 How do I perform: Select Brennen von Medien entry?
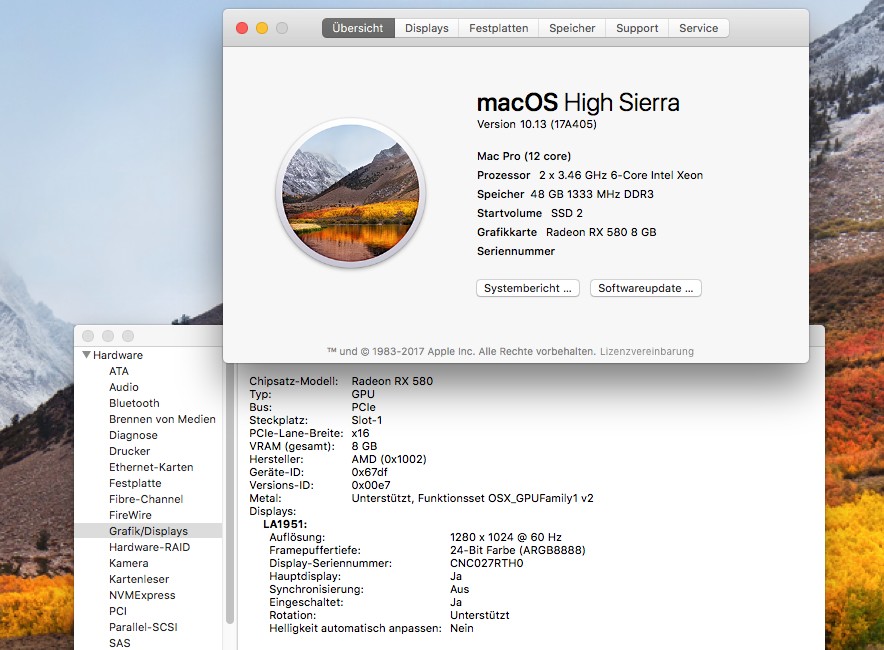(162, 419)
